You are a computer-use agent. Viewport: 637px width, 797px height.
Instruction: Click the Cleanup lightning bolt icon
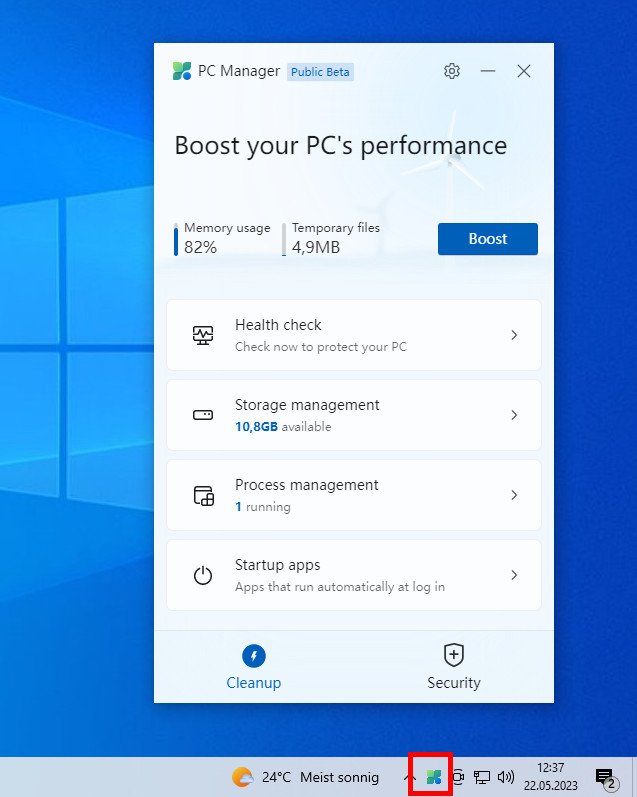[x=254, y=656]
